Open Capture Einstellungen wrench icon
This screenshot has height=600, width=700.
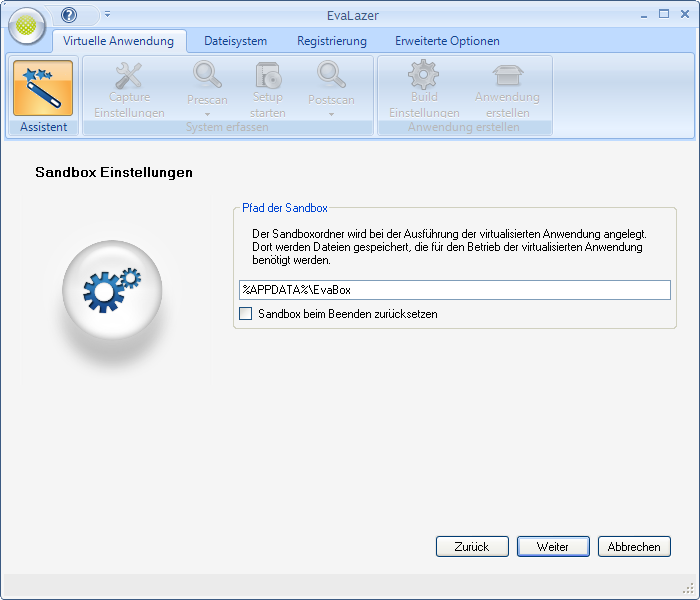129,76
